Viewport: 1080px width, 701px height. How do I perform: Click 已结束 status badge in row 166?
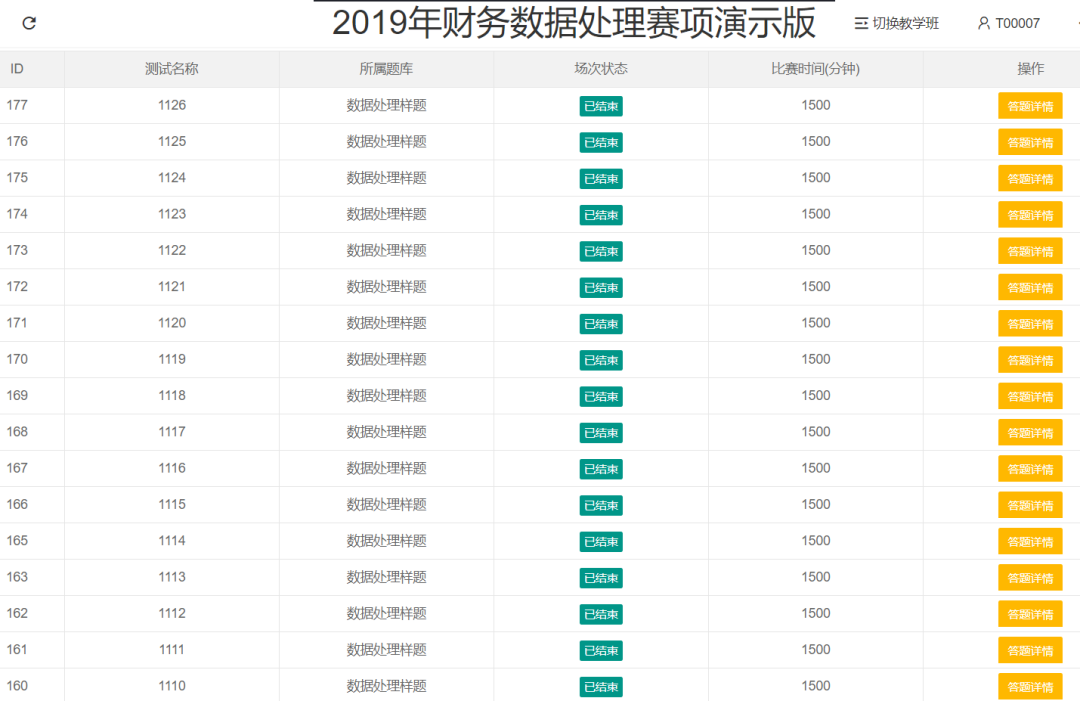pyautogui.click(x=601, y=505)
